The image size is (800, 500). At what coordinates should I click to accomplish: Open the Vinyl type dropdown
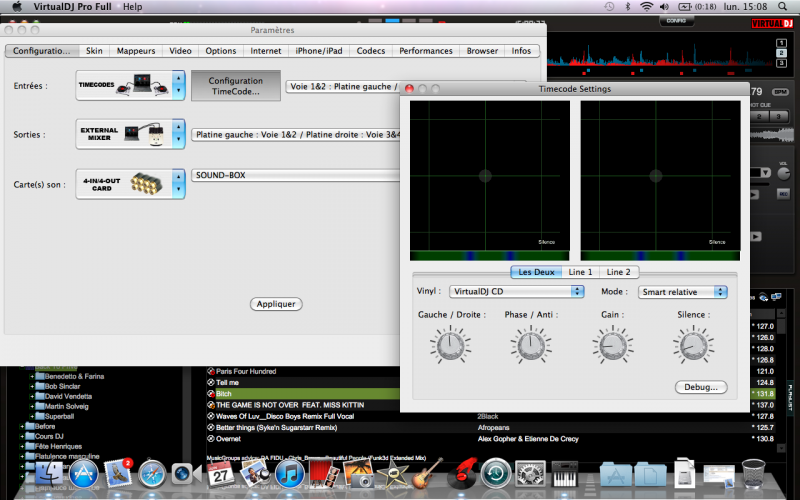point(516,291)
